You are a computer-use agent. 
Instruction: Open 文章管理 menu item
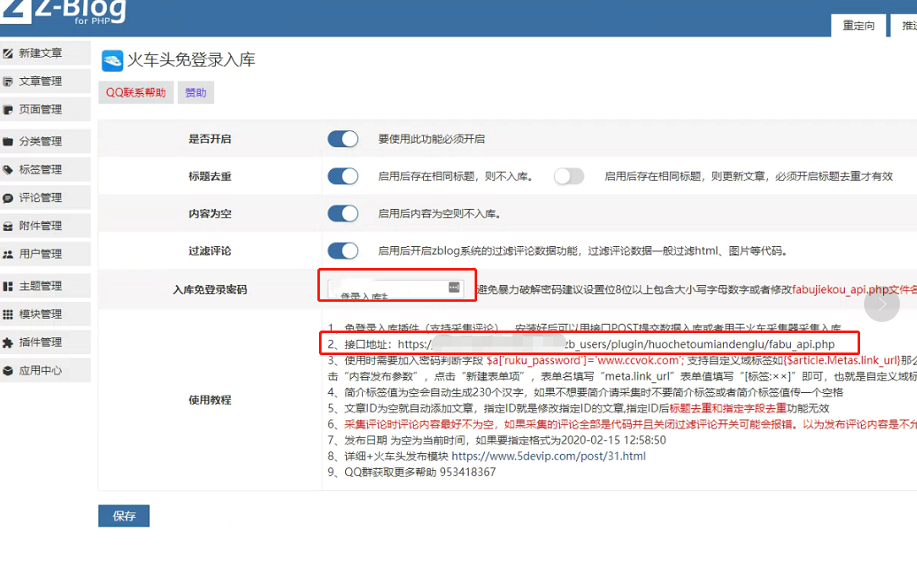coord(45,81)
